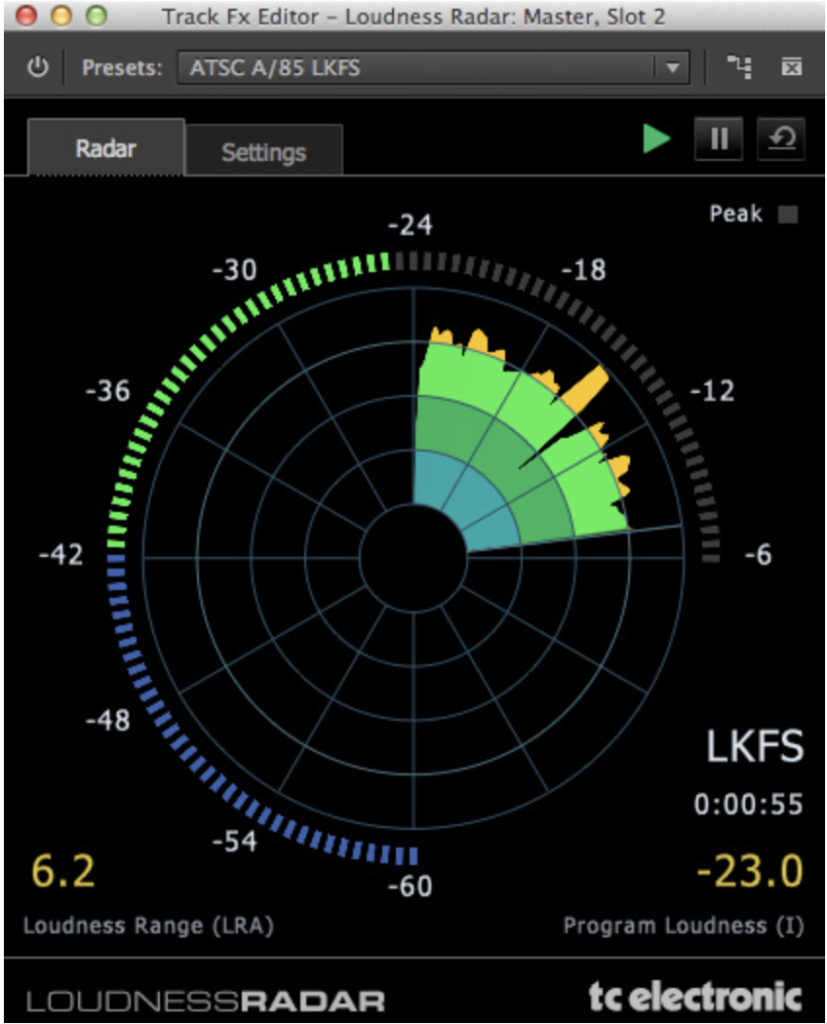Start the loudness meter with Play
The width and height of the screenshot is (827, 1024).
[657, 138]
